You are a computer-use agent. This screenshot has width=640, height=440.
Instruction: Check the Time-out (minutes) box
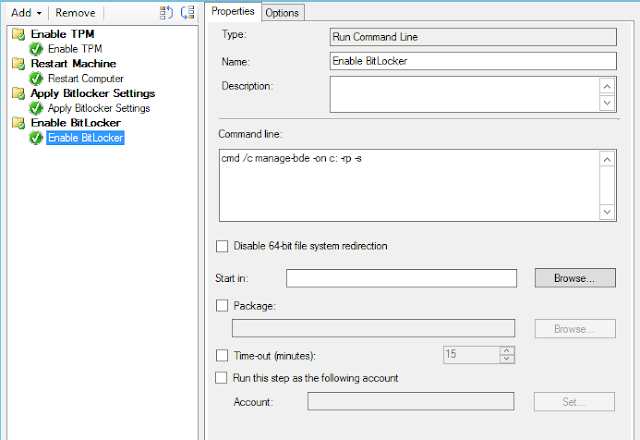(x=222, y=355)
